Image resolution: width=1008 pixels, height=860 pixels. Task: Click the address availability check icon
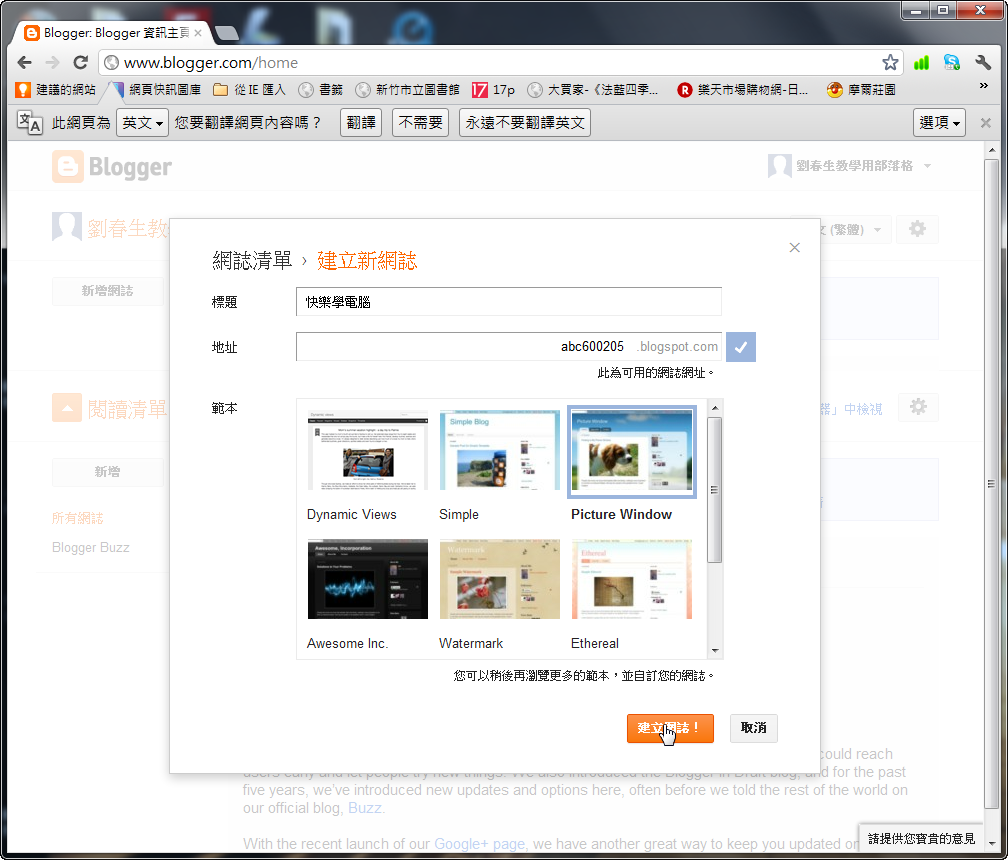[x=741, y=347]
